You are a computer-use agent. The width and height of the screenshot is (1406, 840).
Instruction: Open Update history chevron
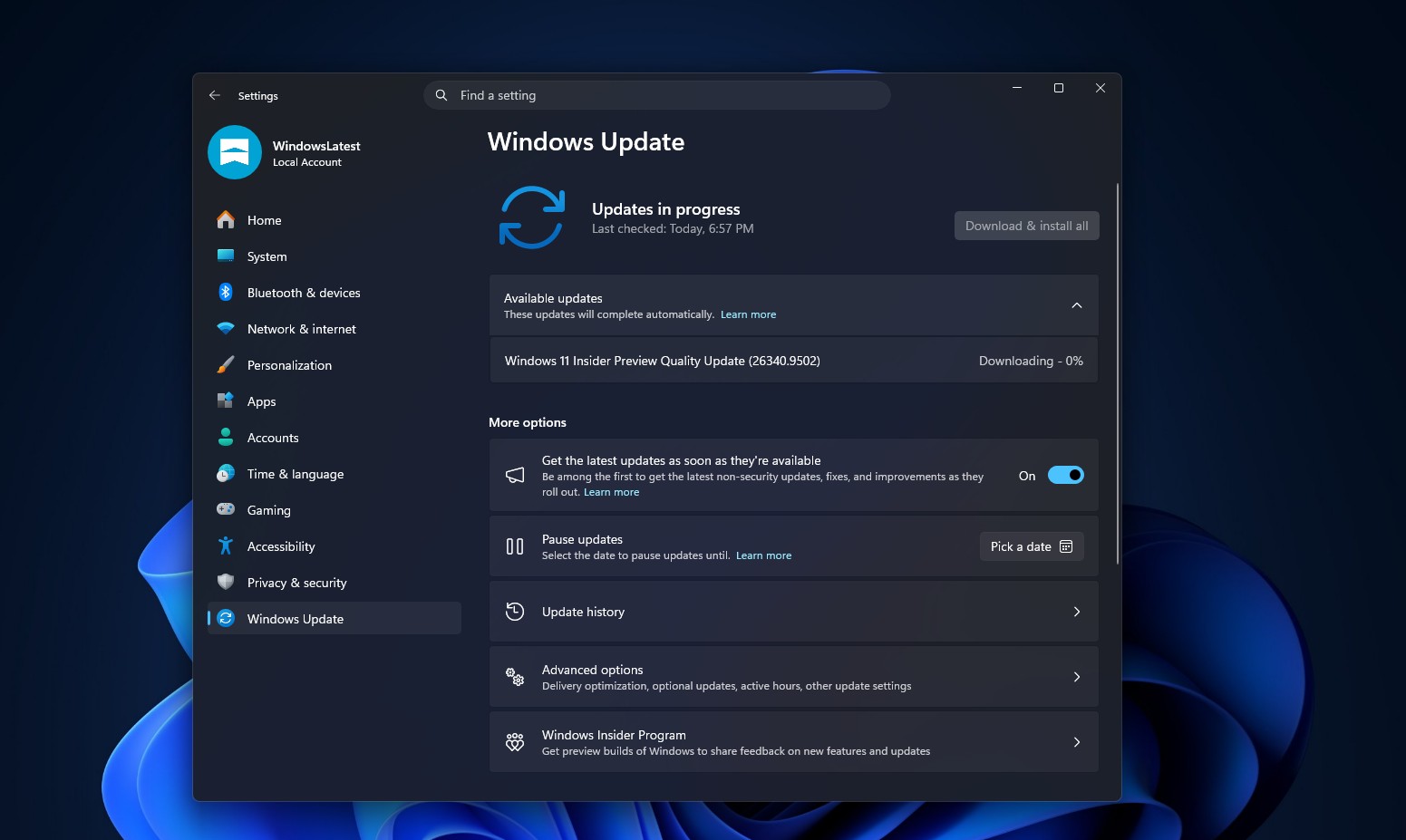coord(1077,612)
